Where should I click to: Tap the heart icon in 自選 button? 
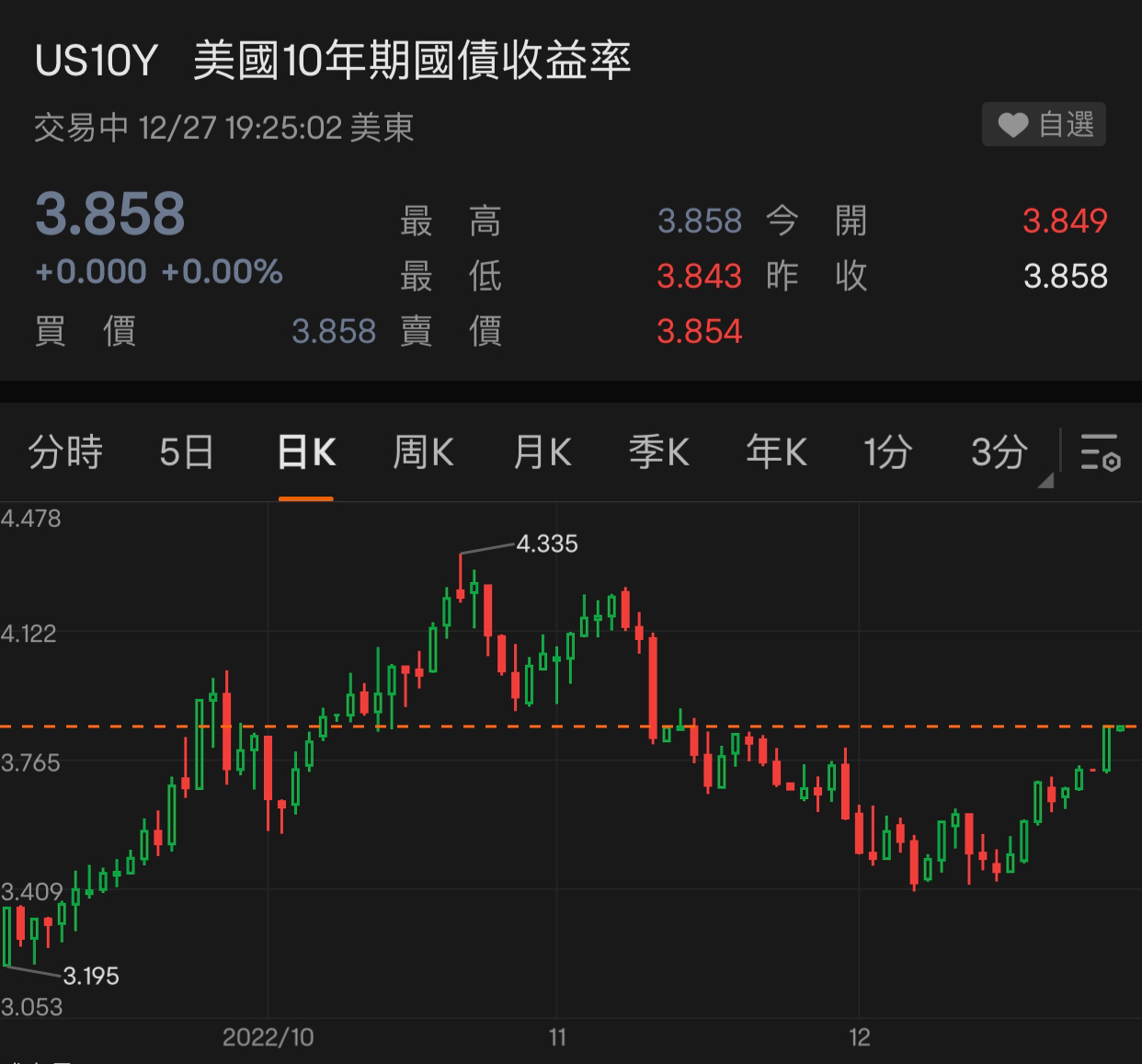click(x=1012, y=125)
